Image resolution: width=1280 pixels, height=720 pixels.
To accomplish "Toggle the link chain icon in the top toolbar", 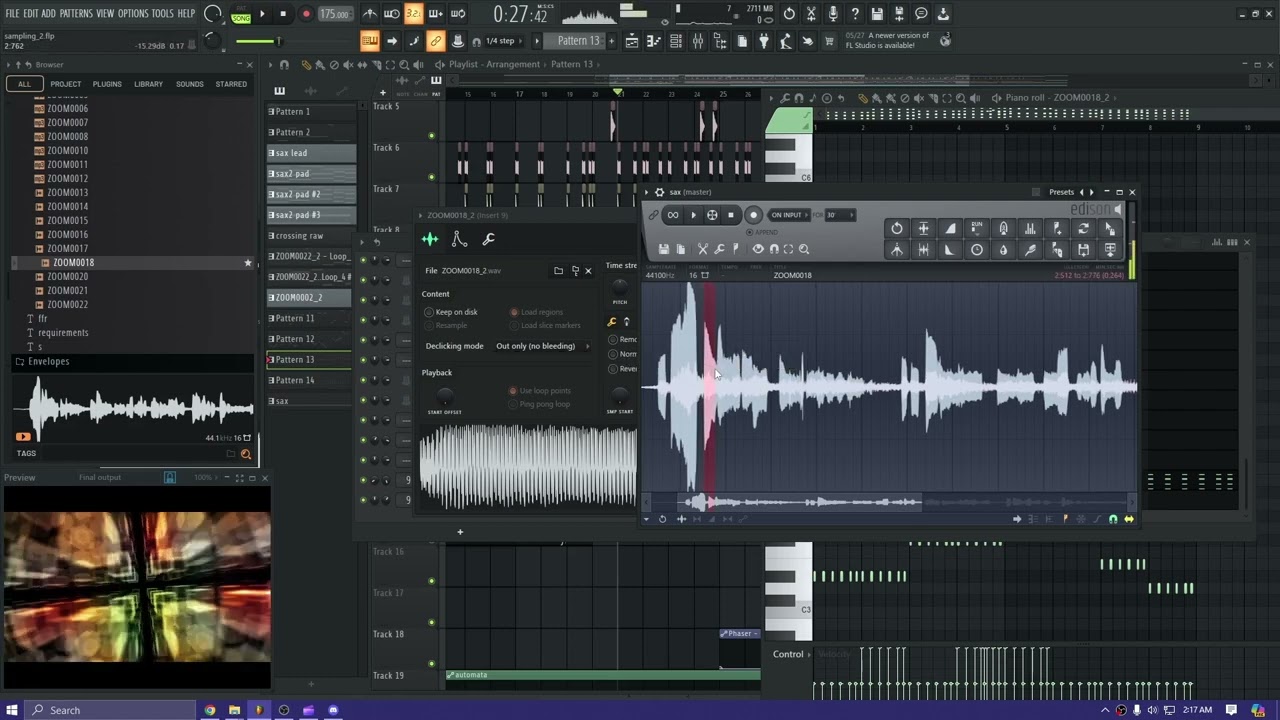I will pyautogui.click(x=435, y=41).
